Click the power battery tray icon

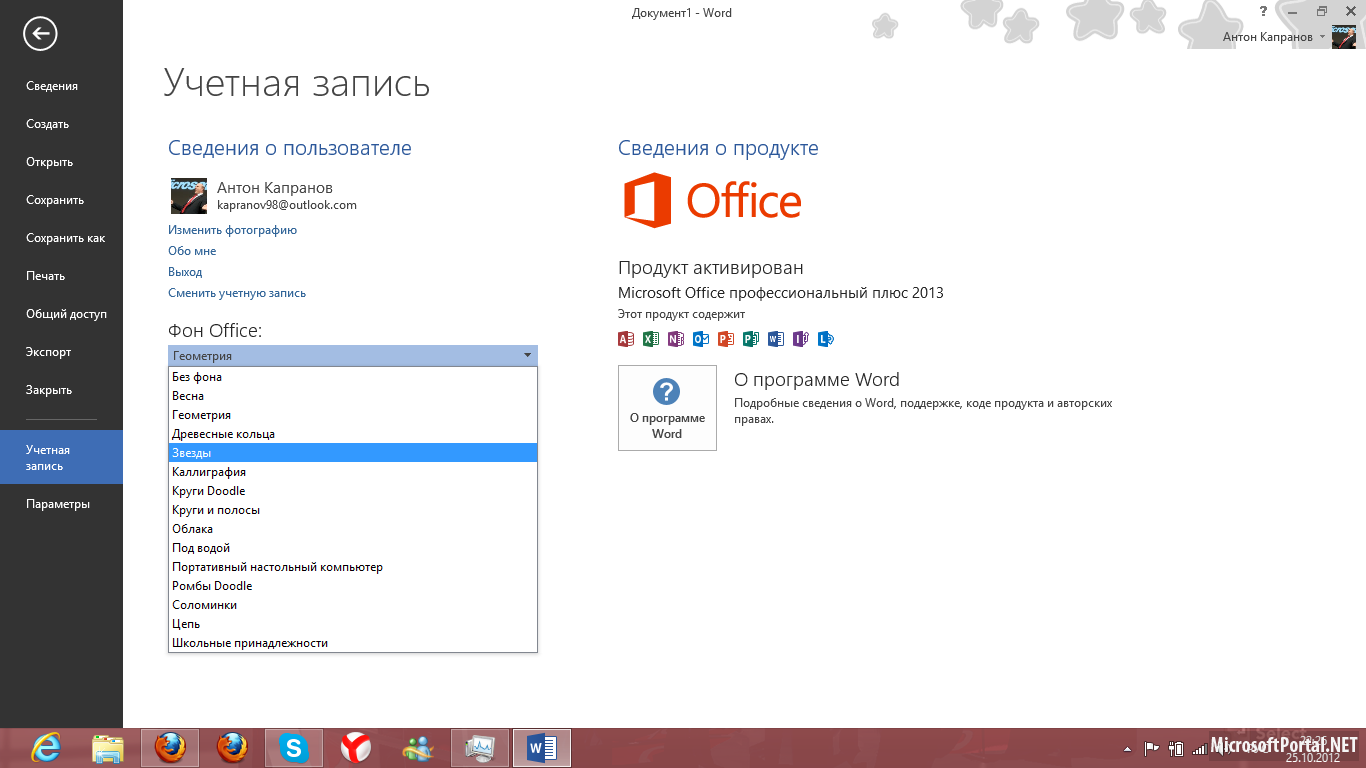(x=1176, y=747)
